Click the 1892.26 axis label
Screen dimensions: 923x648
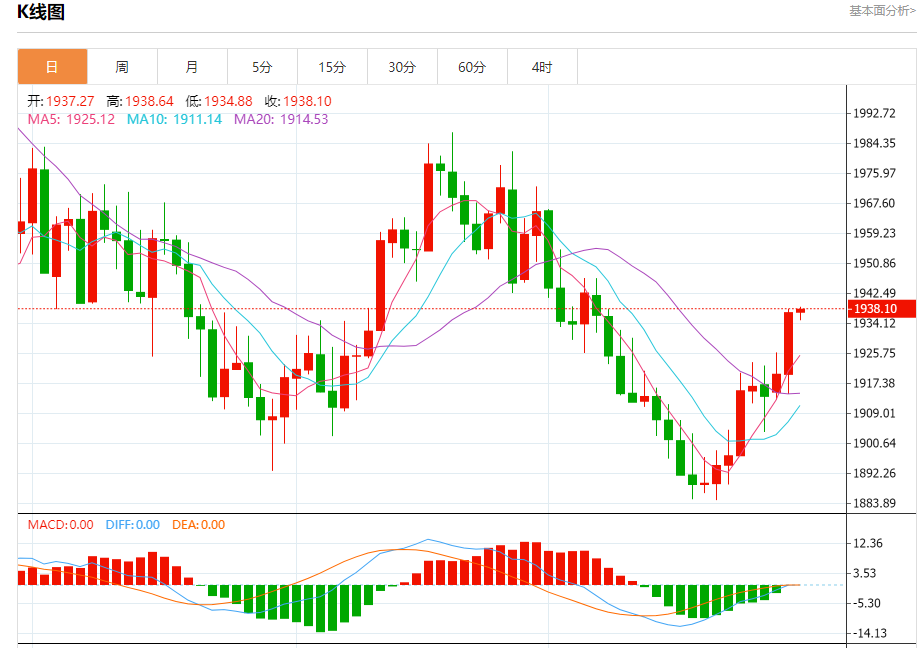tap(874, 473)
